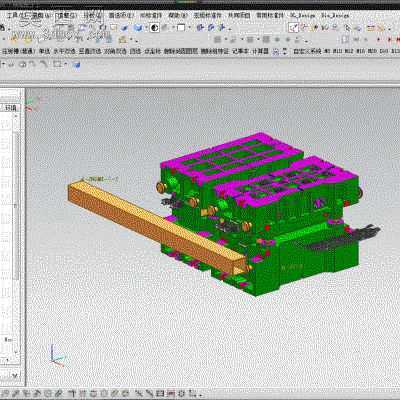
Task: Click the blue shaded cube rendering icon
Action: (137, 28)
